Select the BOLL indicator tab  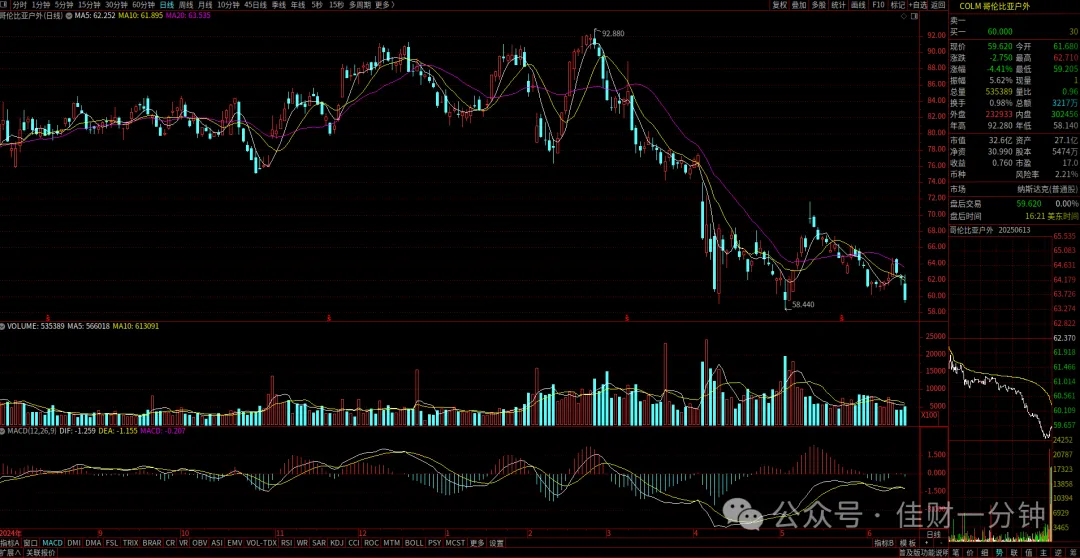coord(414,543)
